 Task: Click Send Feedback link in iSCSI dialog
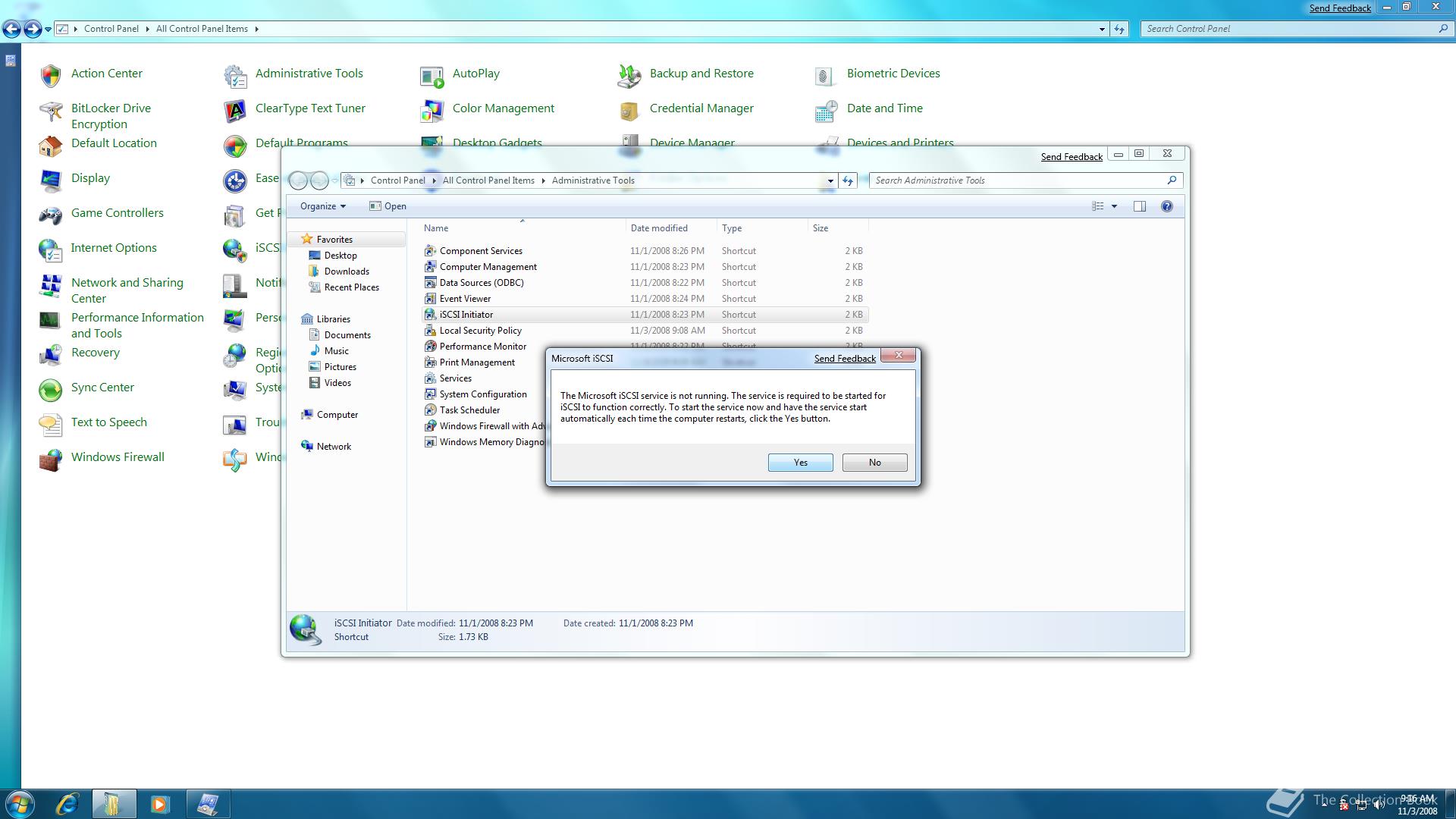click(x=845, y=359)
